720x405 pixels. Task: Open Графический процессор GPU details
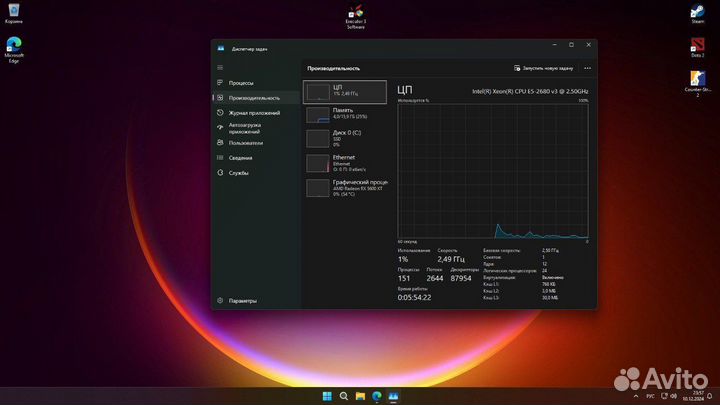(x=344, y=187)
